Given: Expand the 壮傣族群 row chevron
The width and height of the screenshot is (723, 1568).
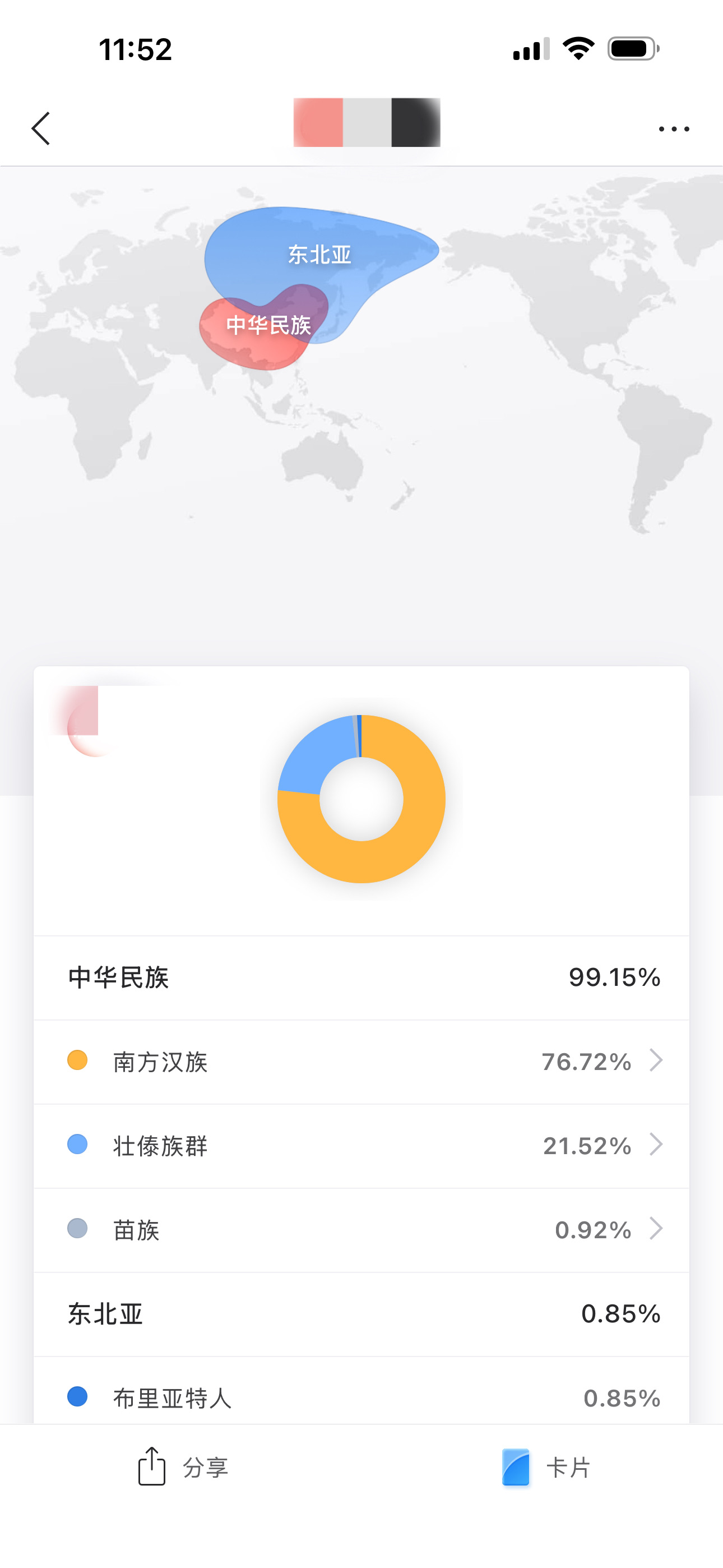Looking at the screenshot, I should 655,1145.
